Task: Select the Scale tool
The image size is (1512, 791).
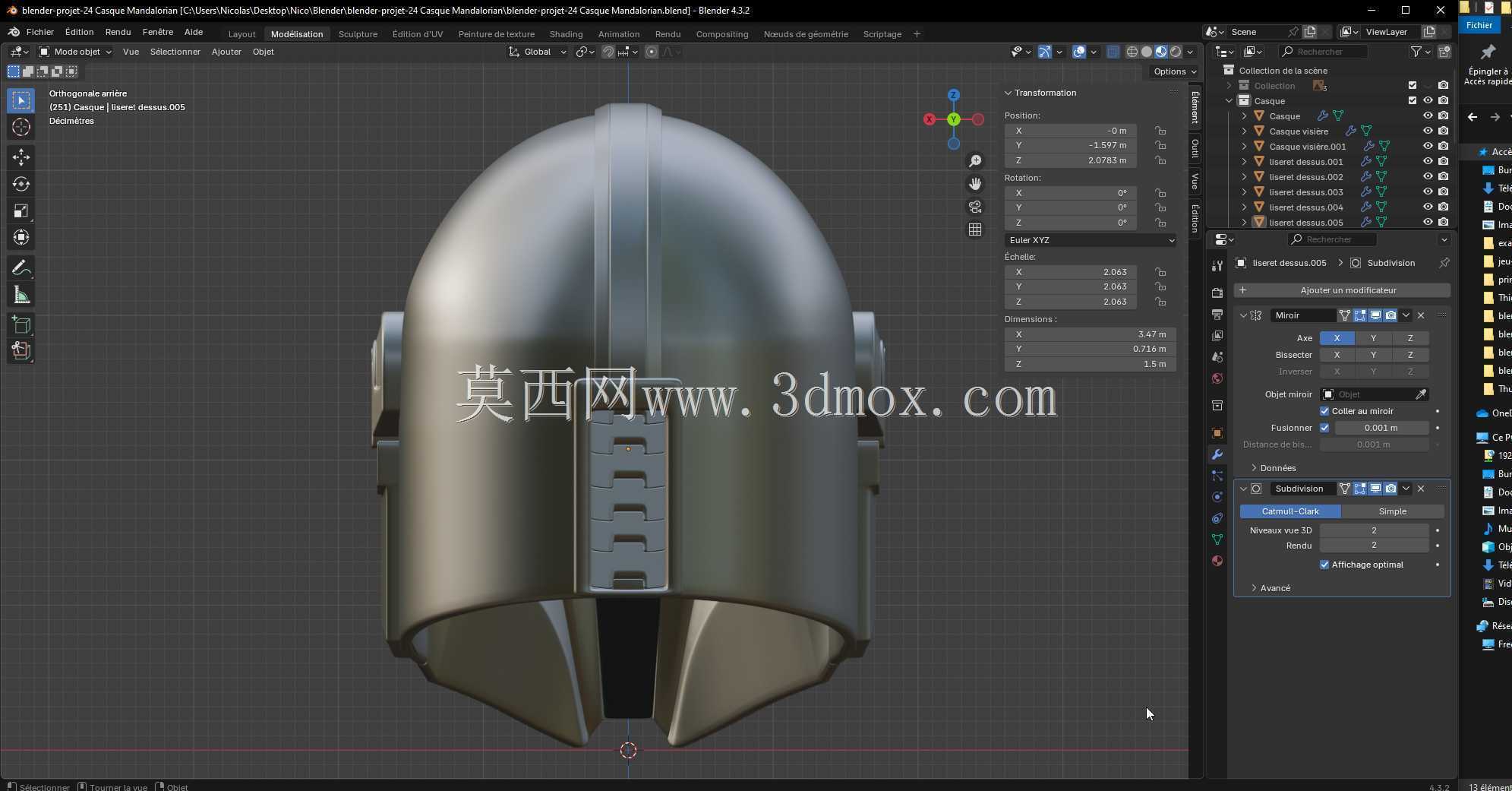Action: point(21,210)
